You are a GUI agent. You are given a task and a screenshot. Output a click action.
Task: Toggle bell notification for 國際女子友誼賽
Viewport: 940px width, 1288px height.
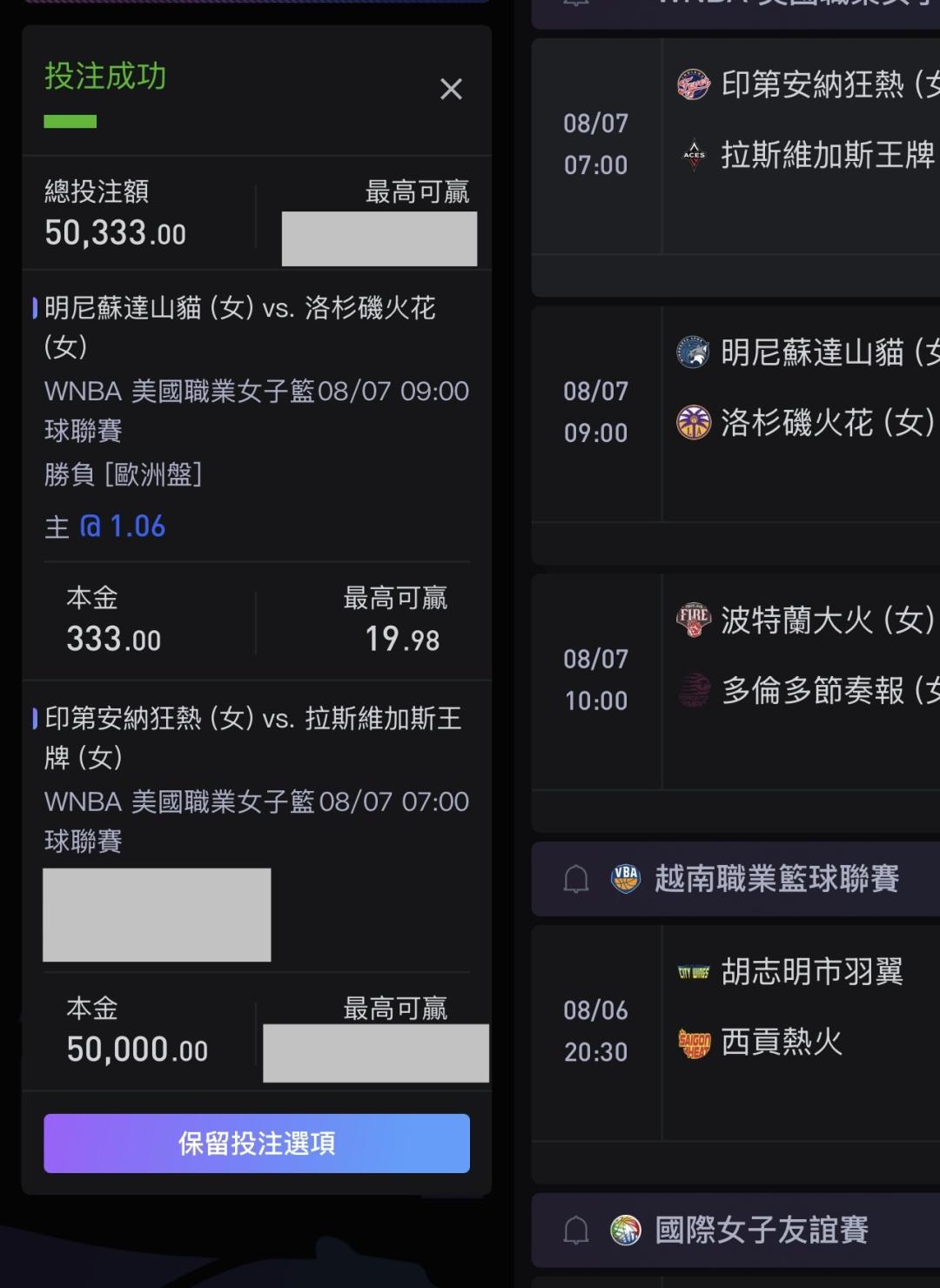click(576, 1230)
